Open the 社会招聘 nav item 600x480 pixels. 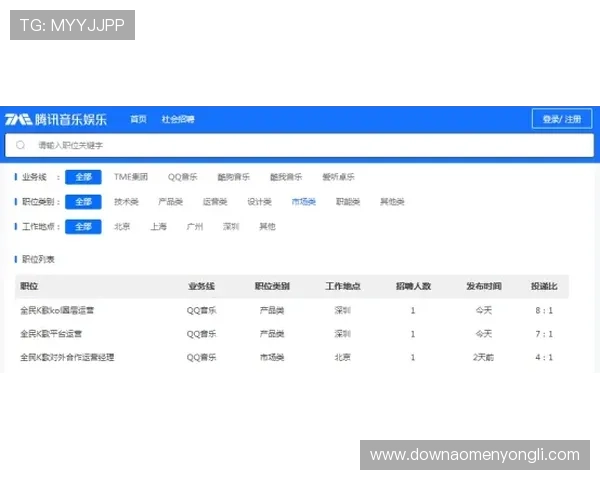[178, 119]
